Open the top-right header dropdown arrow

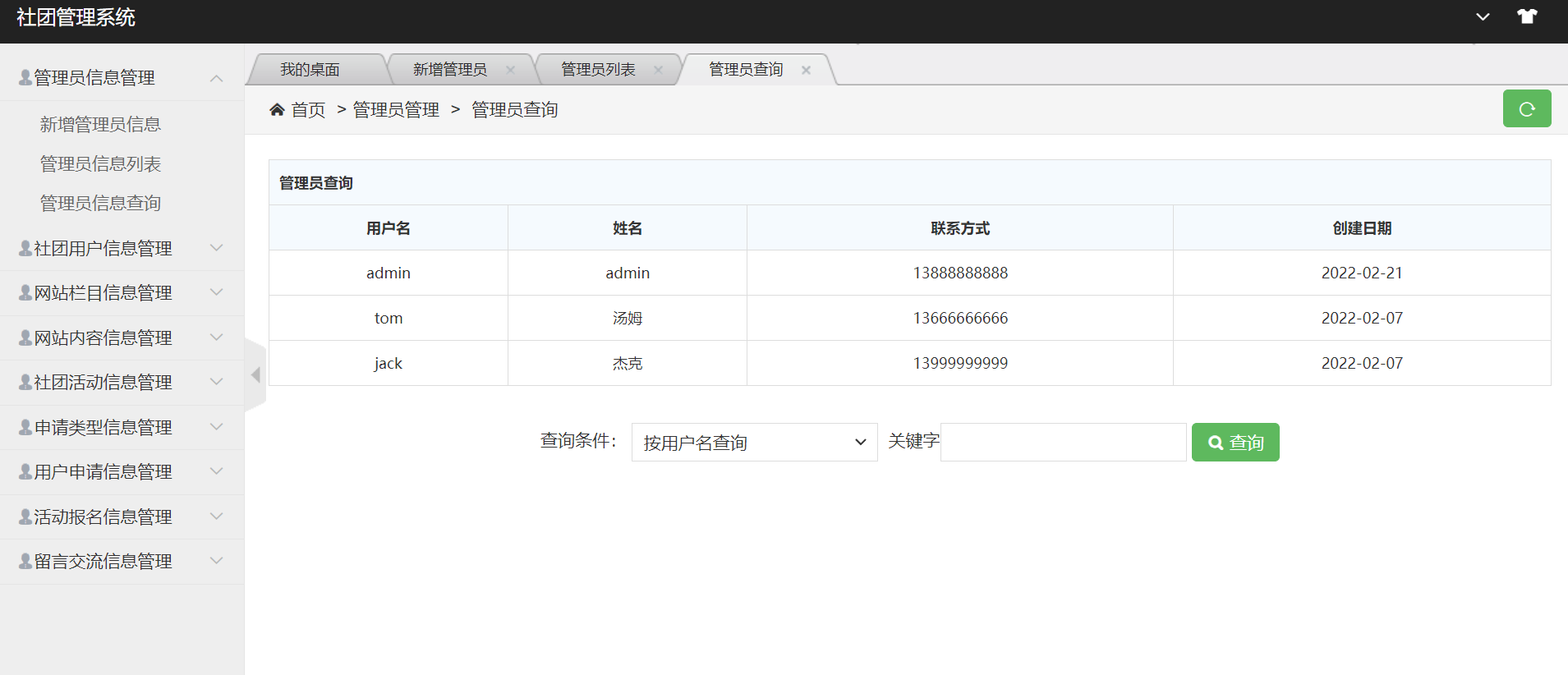click(x=1483, y=16)
